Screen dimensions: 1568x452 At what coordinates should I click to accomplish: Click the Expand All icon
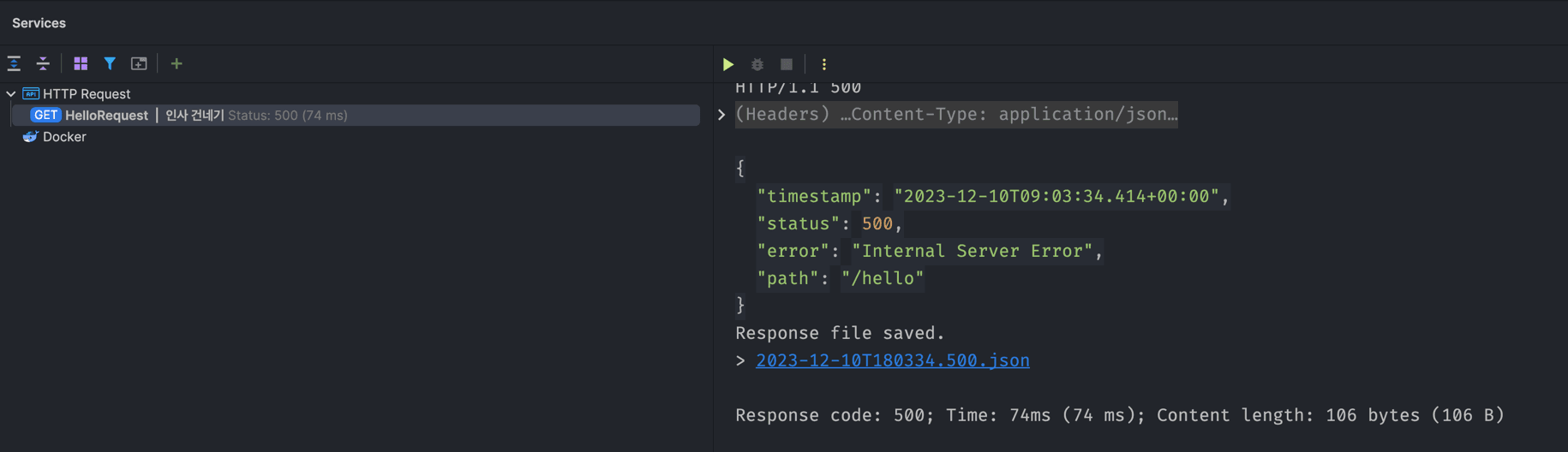(x=15, y=63)
